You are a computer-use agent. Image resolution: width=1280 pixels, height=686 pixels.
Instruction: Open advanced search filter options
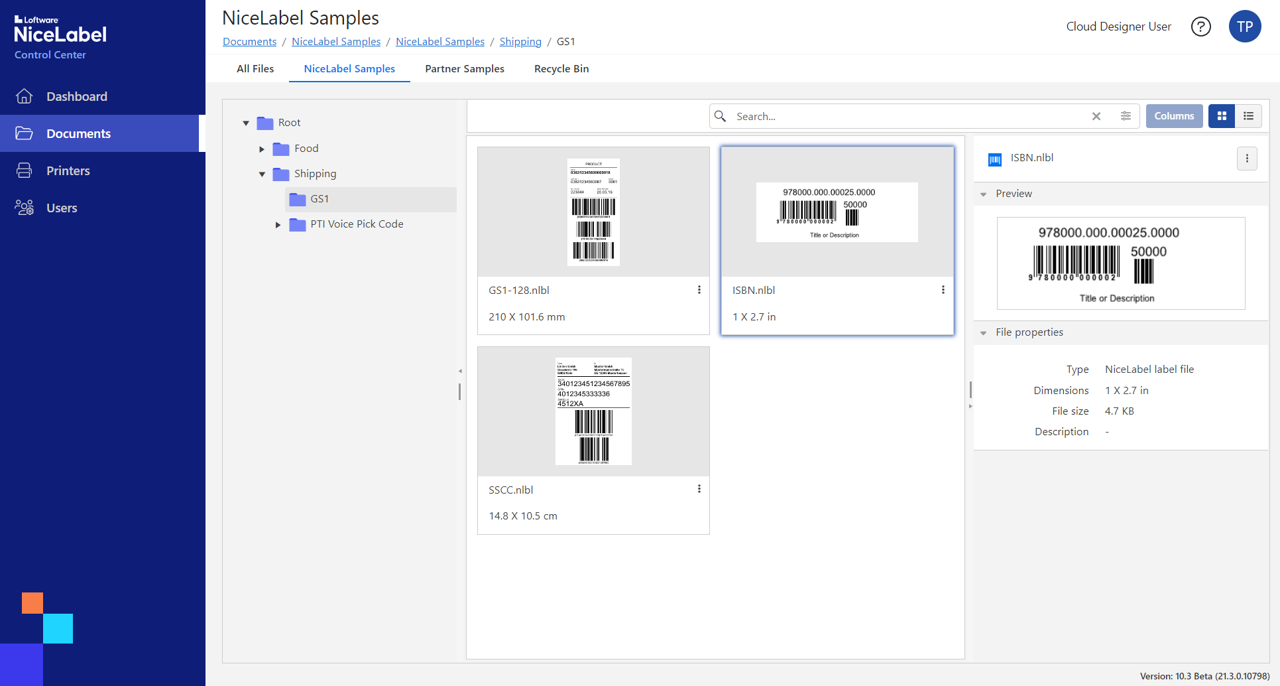coord(1124,116)
